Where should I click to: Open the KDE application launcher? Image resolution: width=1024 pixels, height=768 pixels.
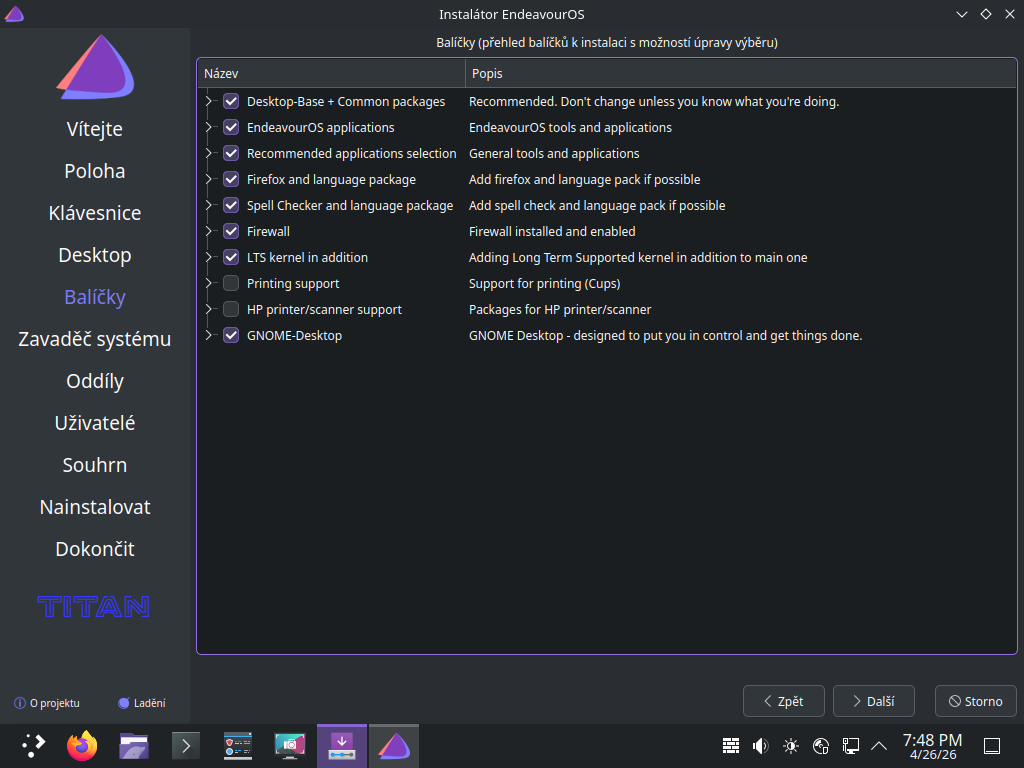pos(33,745)
